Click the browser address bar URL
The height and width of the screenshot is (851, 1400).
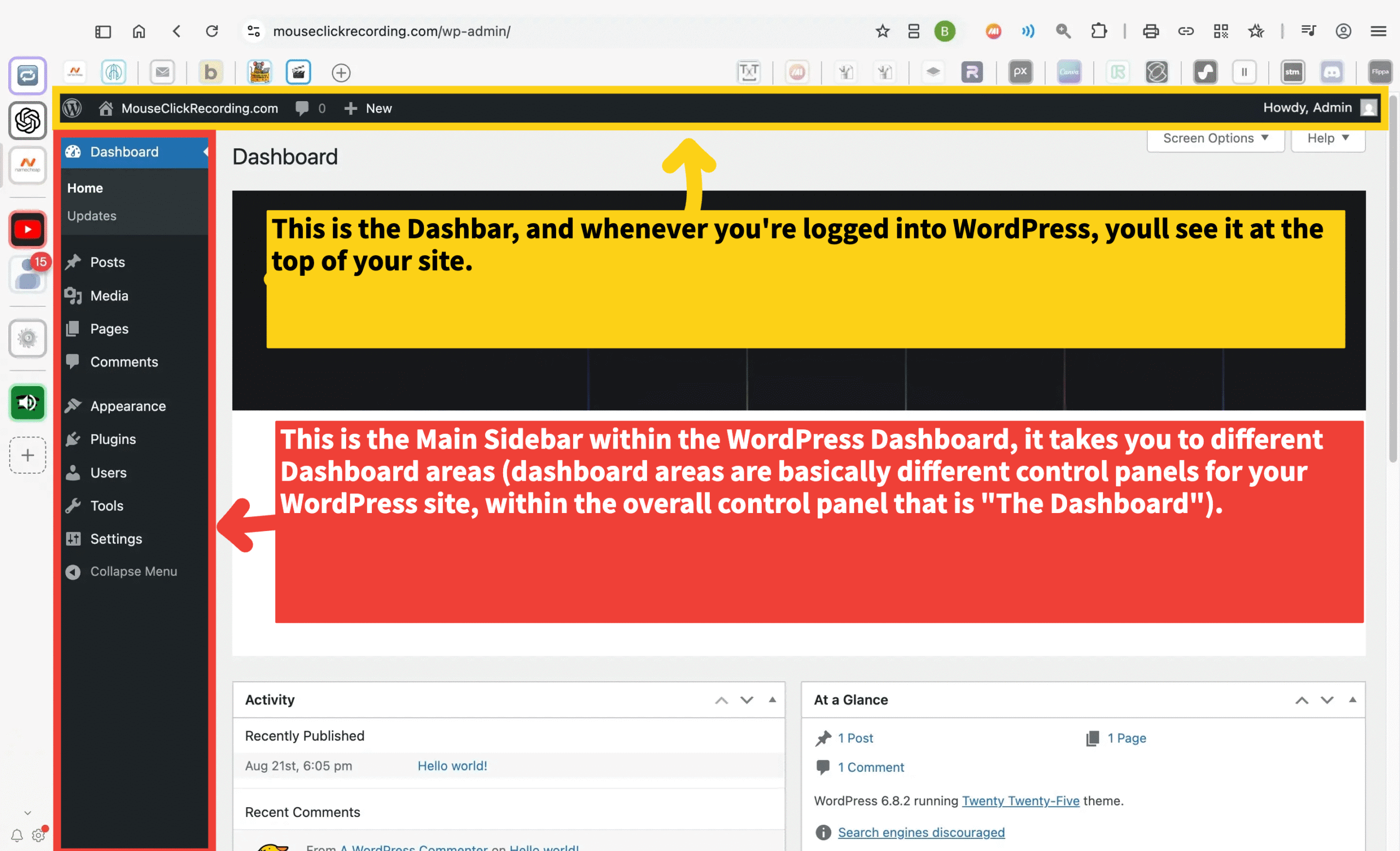(392, 31)
